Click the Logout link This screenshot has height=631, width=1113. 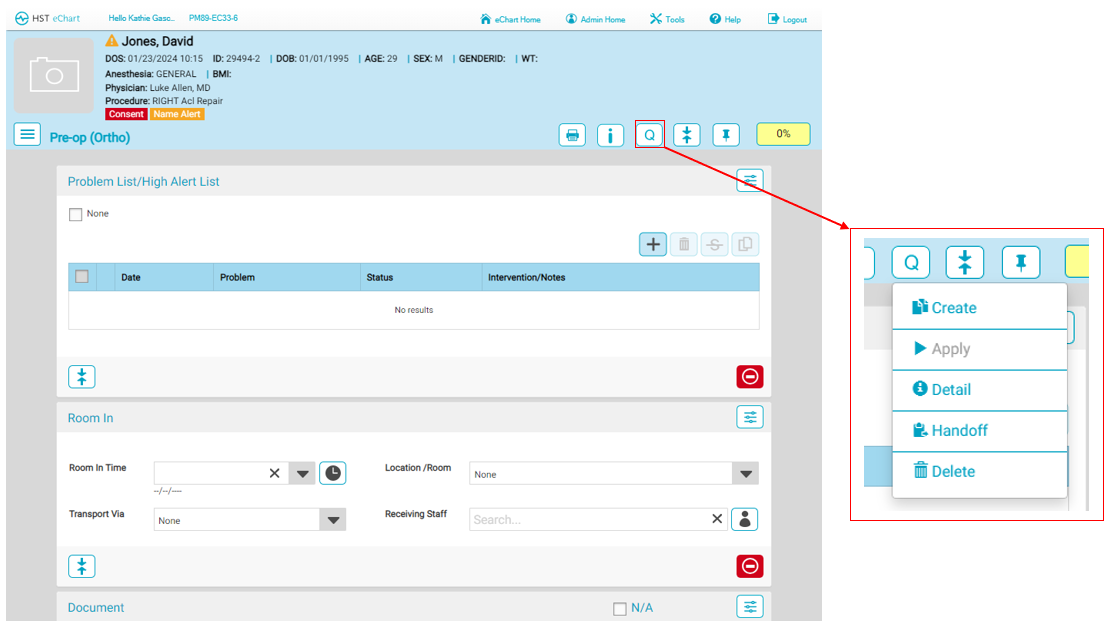[x=787, y=19]
